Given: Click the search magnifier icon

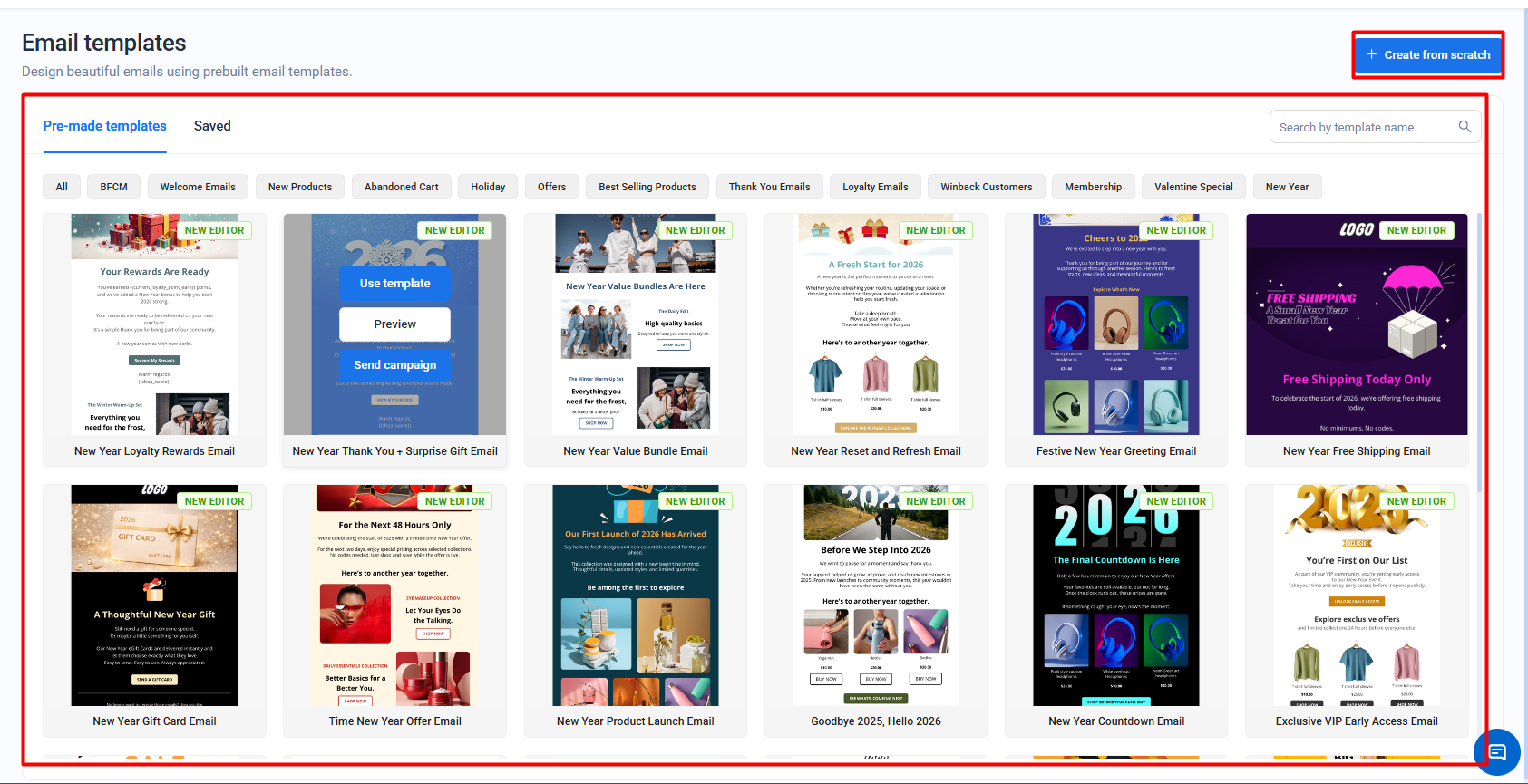Looking at the screenshot, I should pos(1464,127).
